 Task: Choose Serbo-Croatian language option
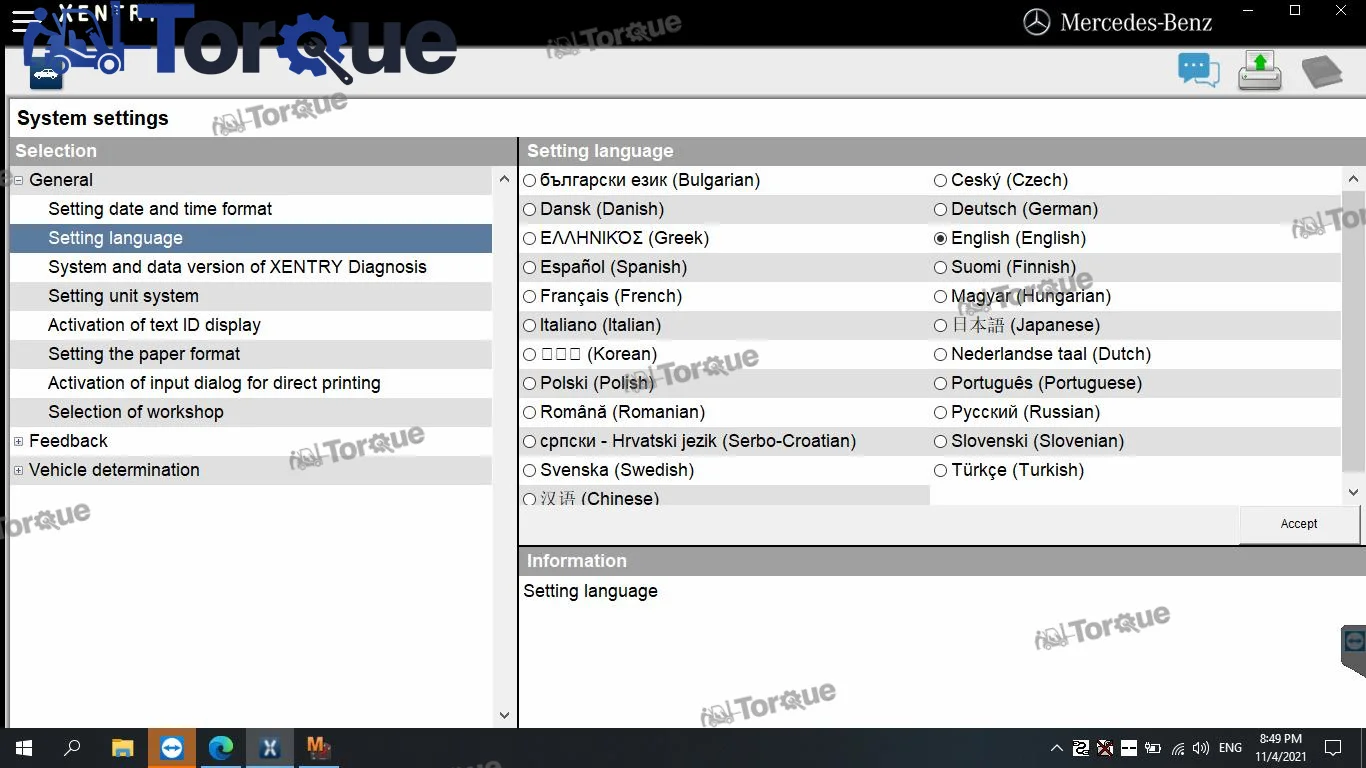(530, 442)
